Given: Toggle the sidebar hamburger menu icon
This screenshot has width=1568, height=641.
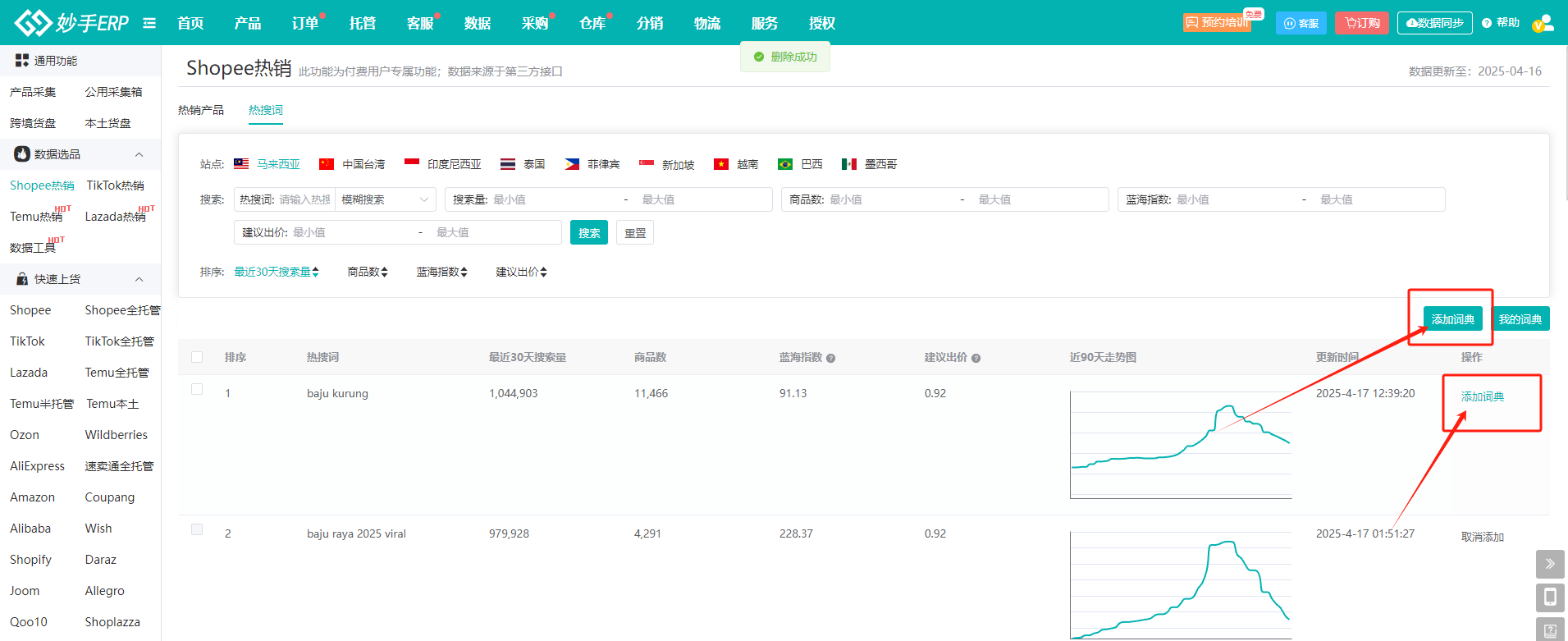Looking at the screenshot, I should tap(149, 23).
